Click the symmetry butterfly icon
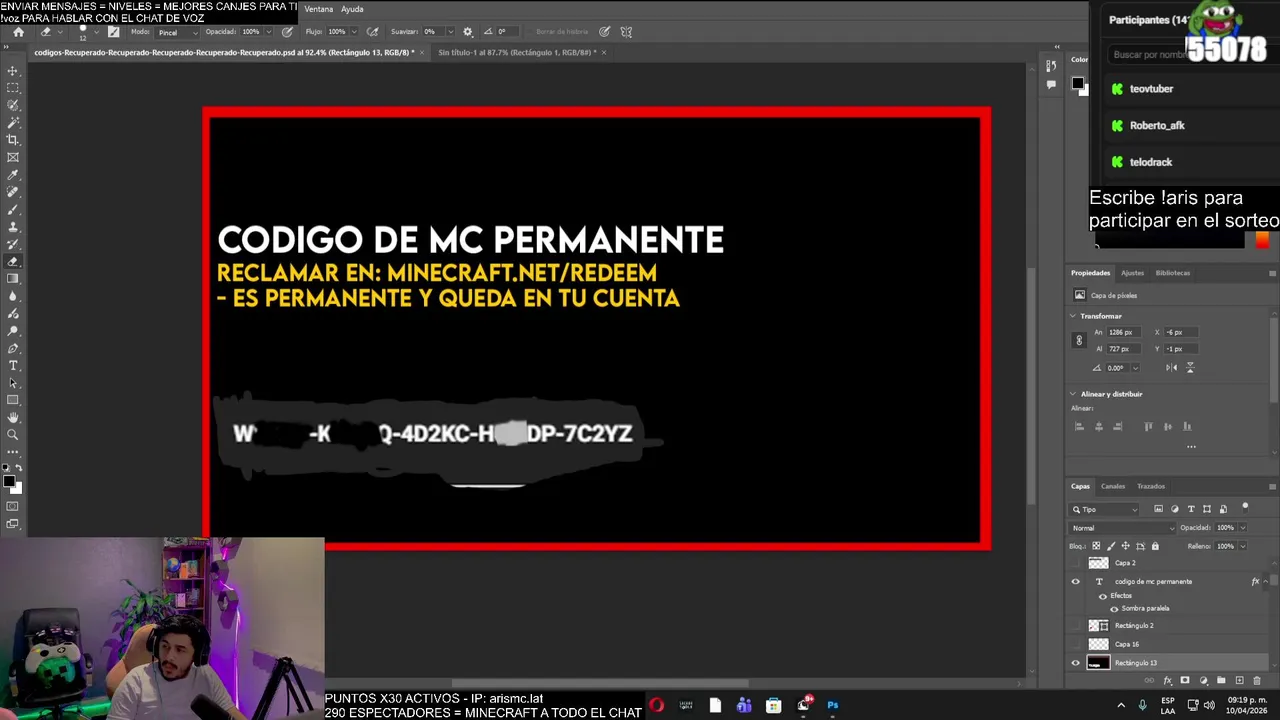Image resolution: width=1280 pixels, height=720 pixels. coord(625,31)
